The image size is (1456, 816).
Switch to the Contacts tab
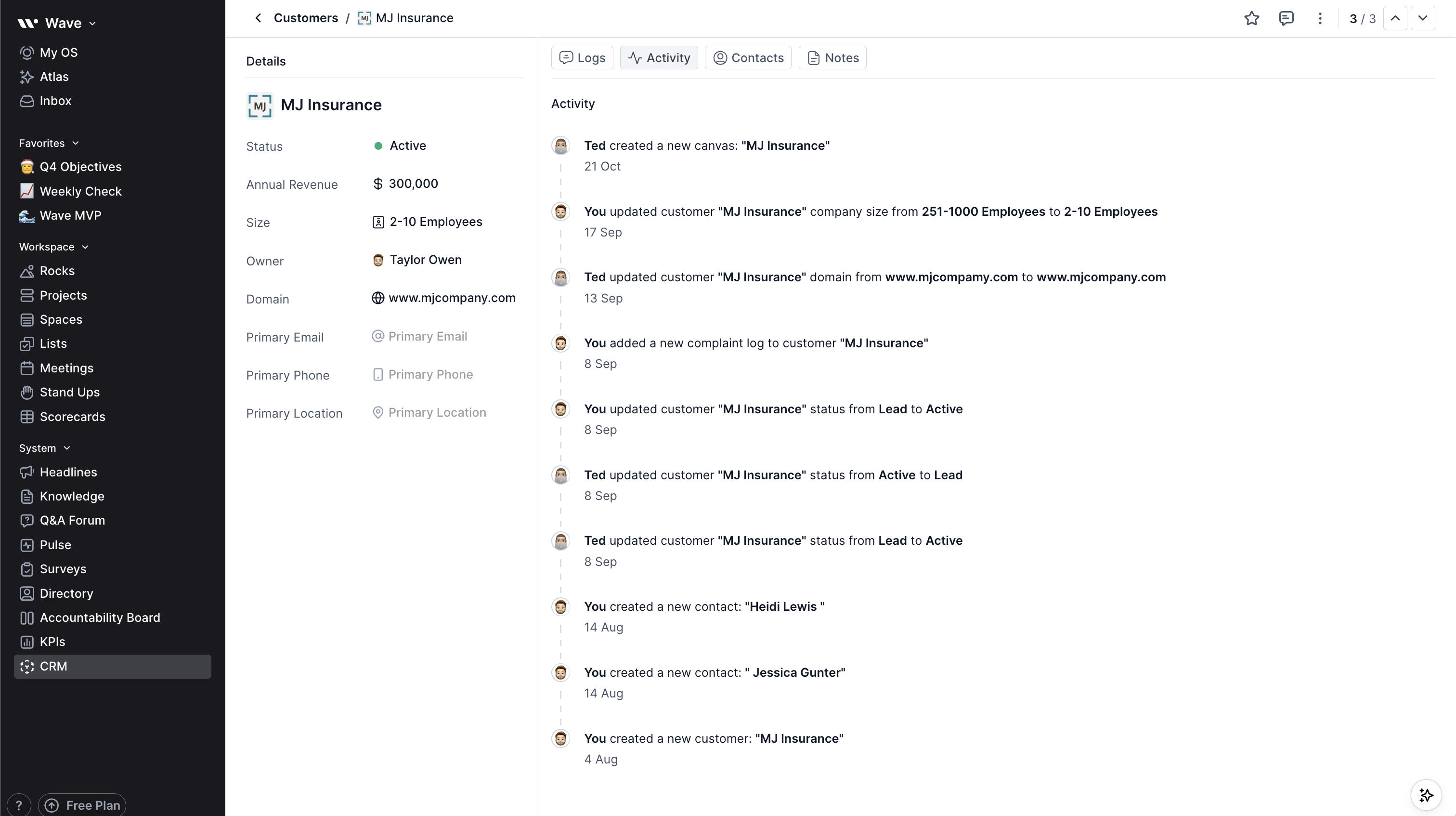click(x=748, y=57)
